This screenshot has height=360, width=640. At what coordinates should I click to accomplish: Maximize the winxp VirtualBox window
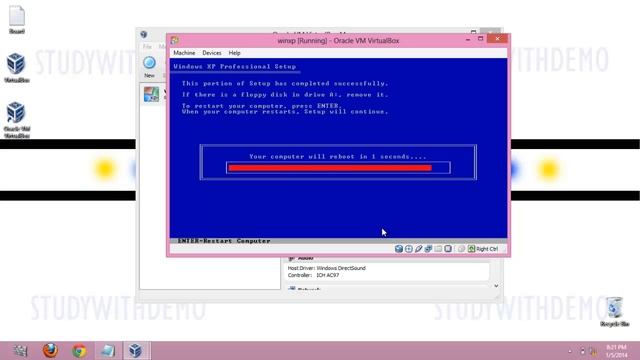[x=480, y=39]
